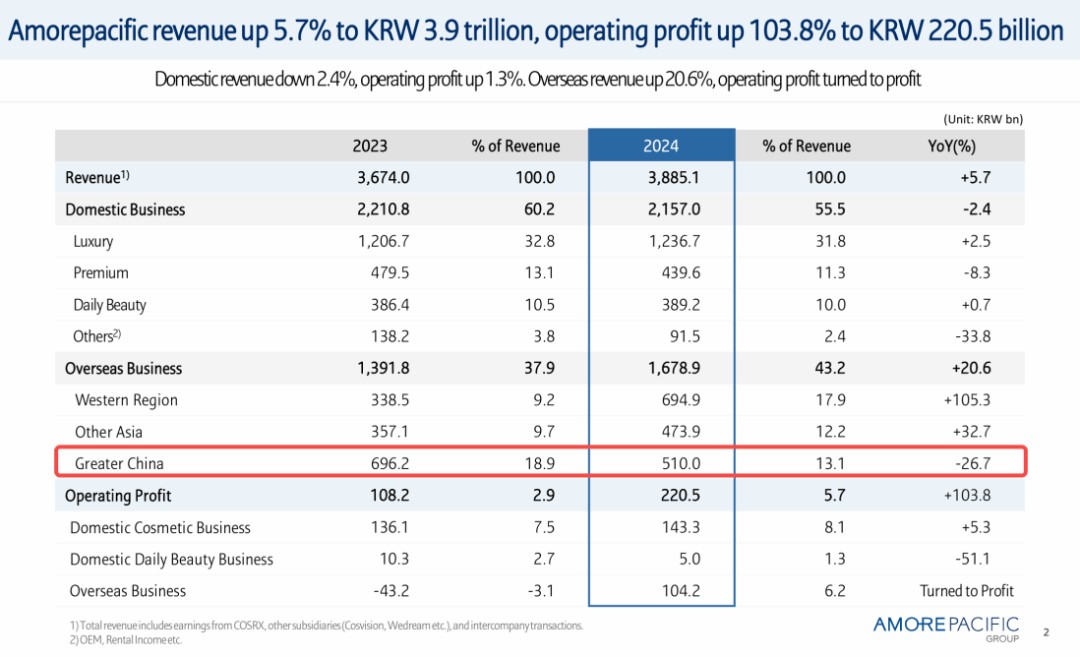Click the Amorepacific Group logo
1080x657 pixels.
click(x=945, y=627)
